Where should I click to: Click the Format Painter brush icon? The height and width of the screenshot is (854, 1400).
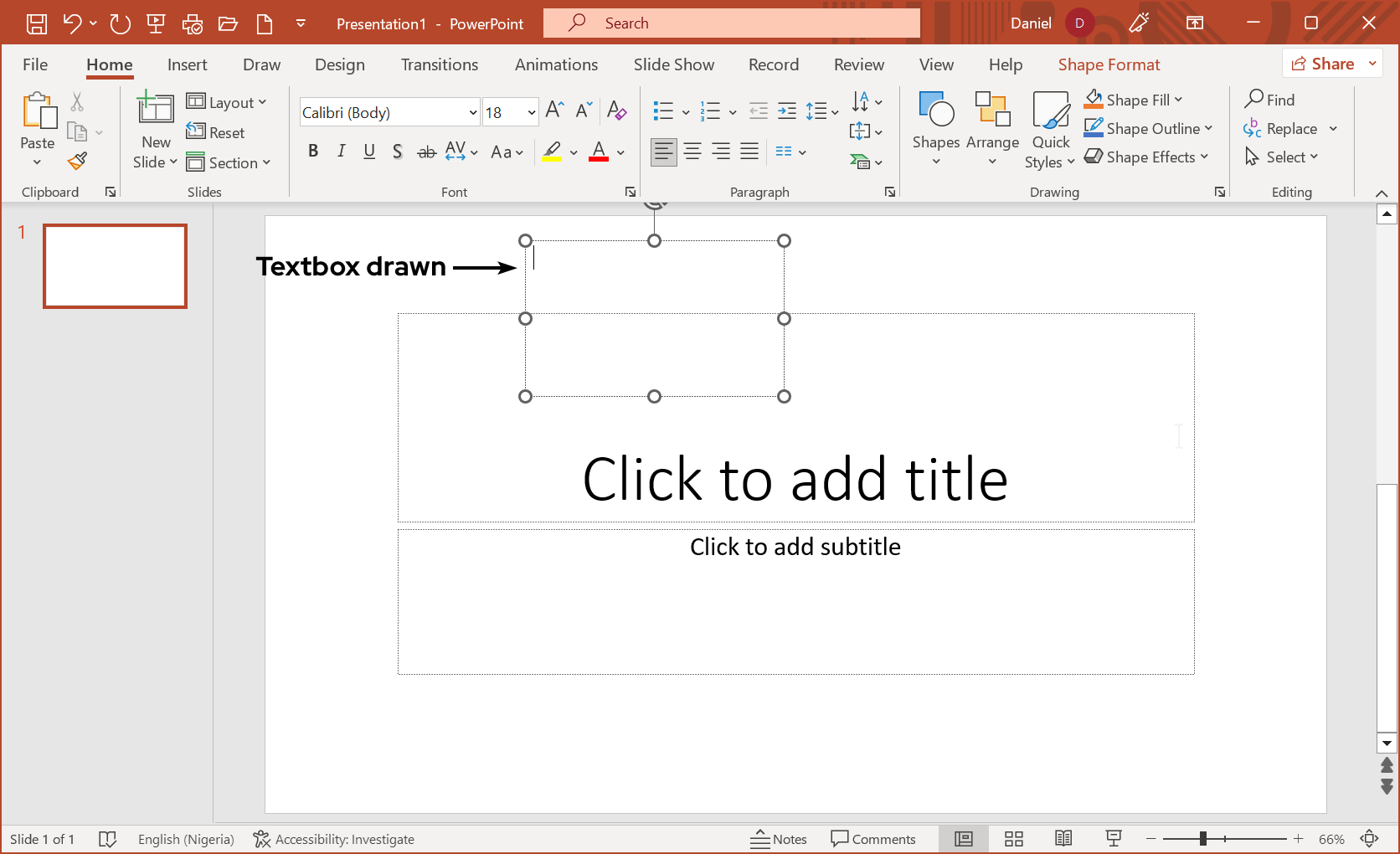tap(78, 161)
